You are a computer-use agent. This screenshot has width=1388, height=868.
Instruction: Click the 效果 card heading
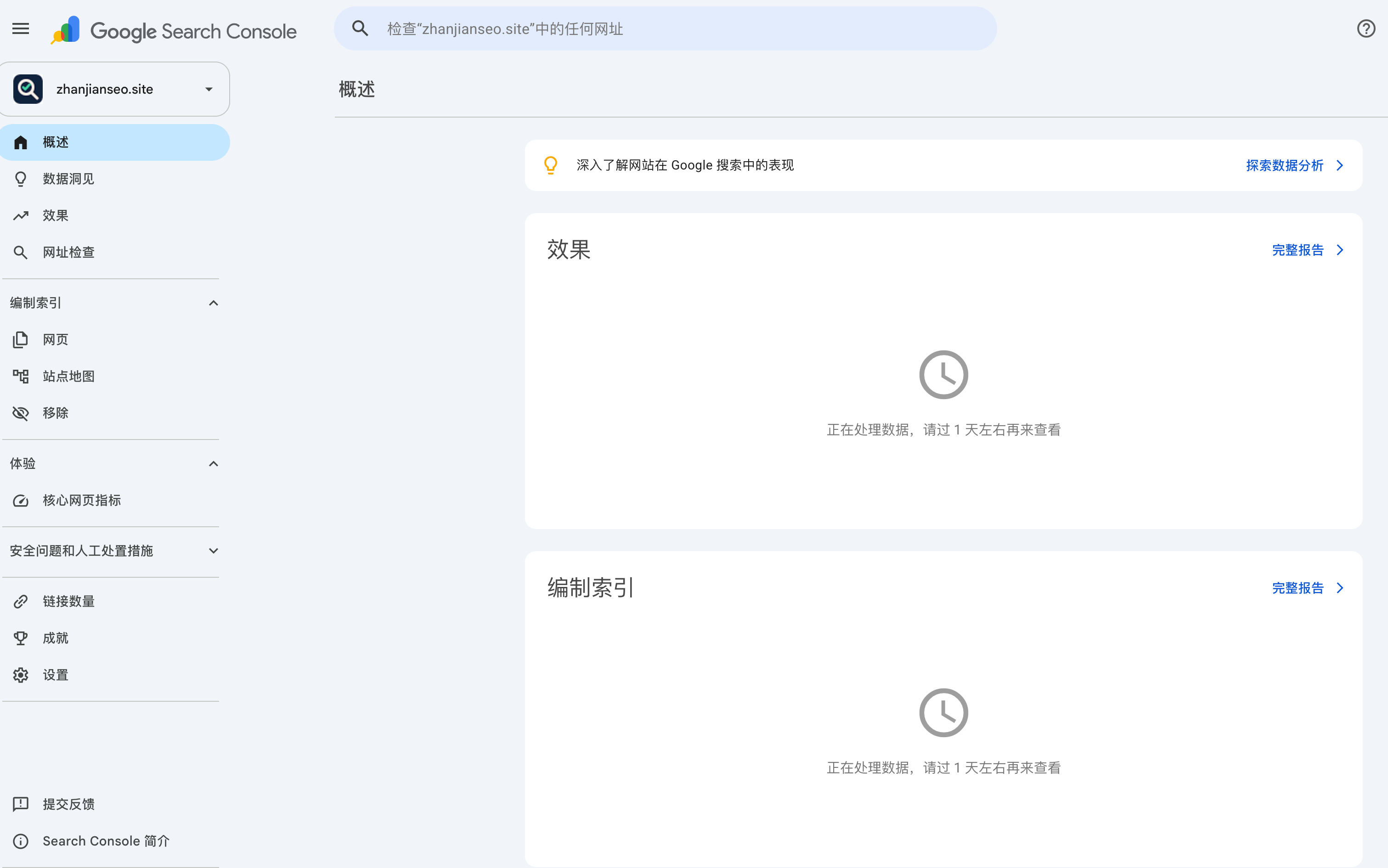[x=569, y=250]
